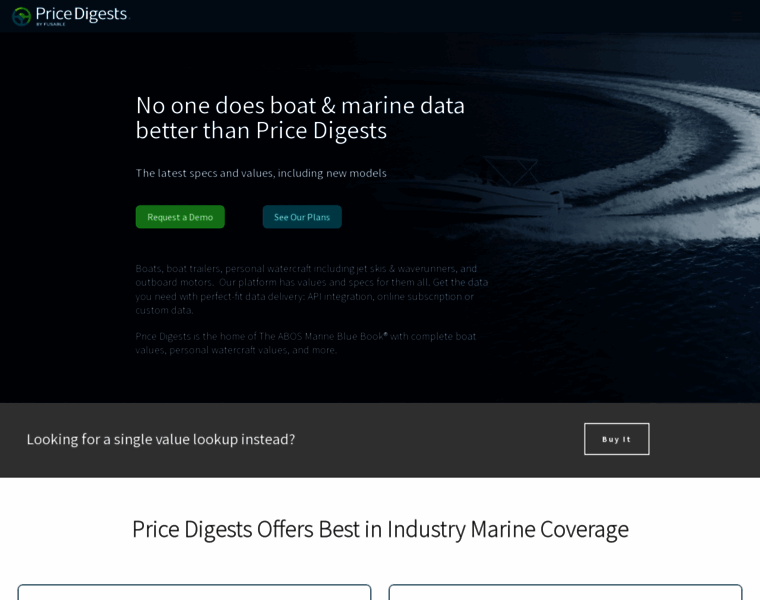Click the 'Best in Industry Marine Coverage' heading
This screenshot has height=600, width=760.
coord(380,529)
